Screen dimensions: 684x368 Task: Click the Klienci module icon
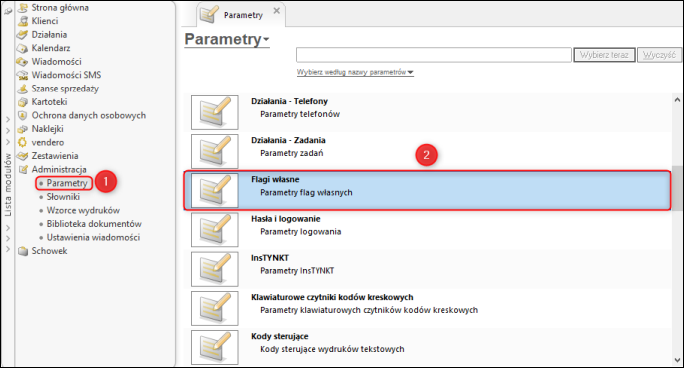pos(23,21)
